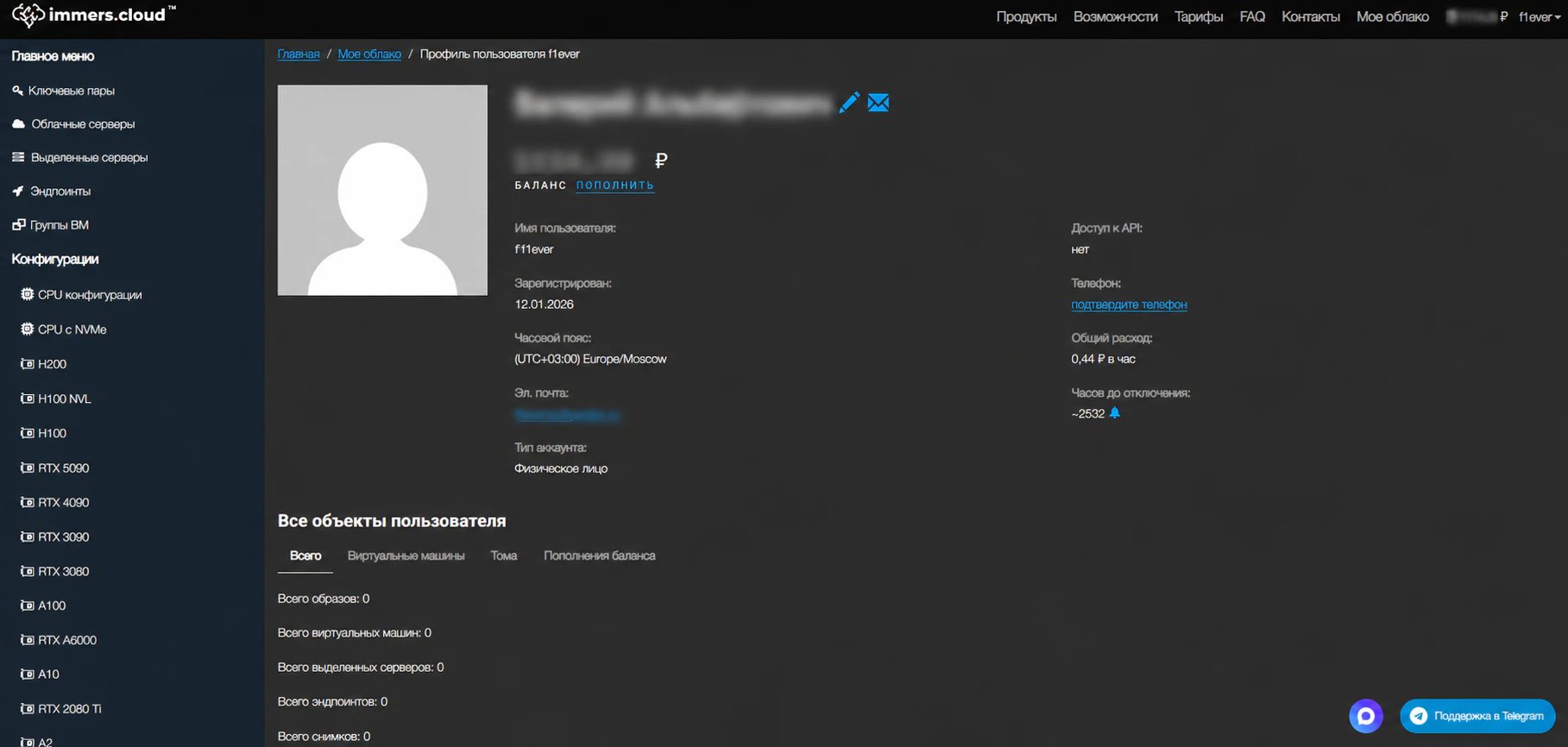This screenshot has width=1568, height=747.
Task: Select CPU конфигурации item
Action: pyautogui.click(x=81, y=295)
